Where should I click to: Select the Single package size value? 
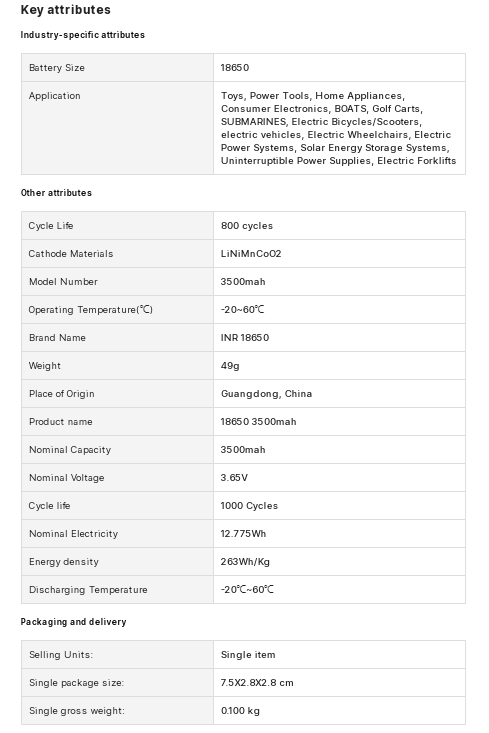pyautogui.click(x=257, y=683)
